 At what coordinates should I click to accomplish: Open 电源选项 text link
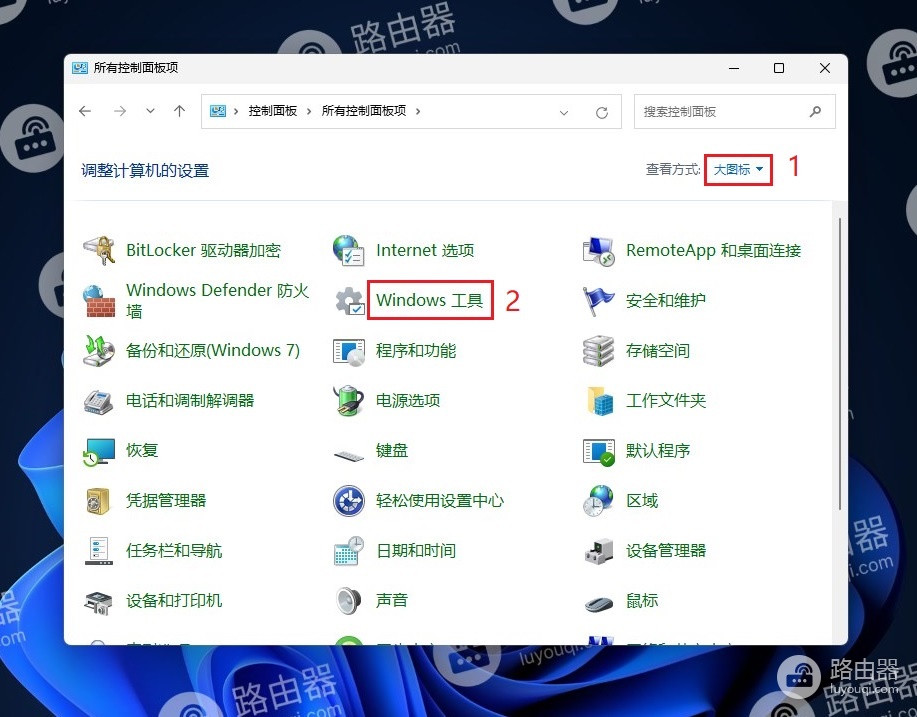[x=408, y=401]
